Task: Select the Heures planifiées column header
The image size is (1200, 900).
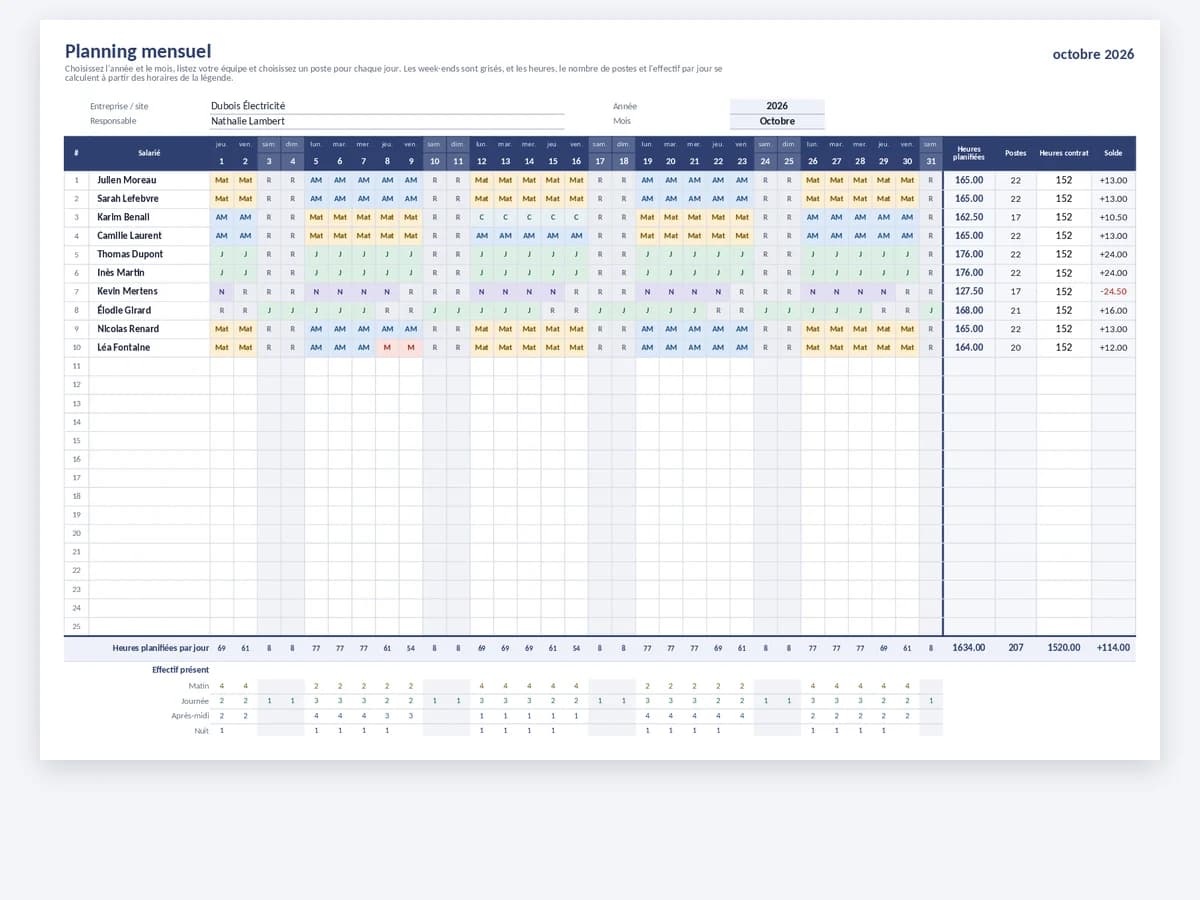Action: pos(969,153)
